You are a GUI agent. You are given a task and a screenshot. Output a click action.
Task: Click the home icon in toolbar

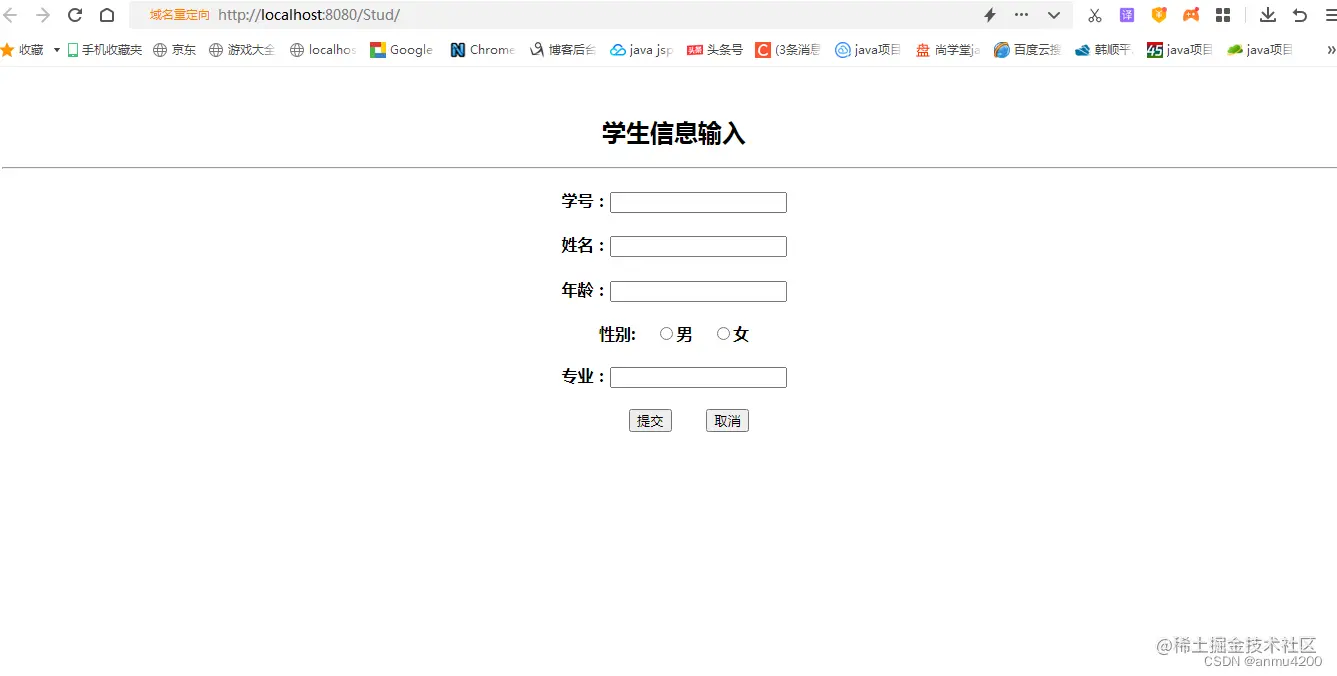[106, 14]
